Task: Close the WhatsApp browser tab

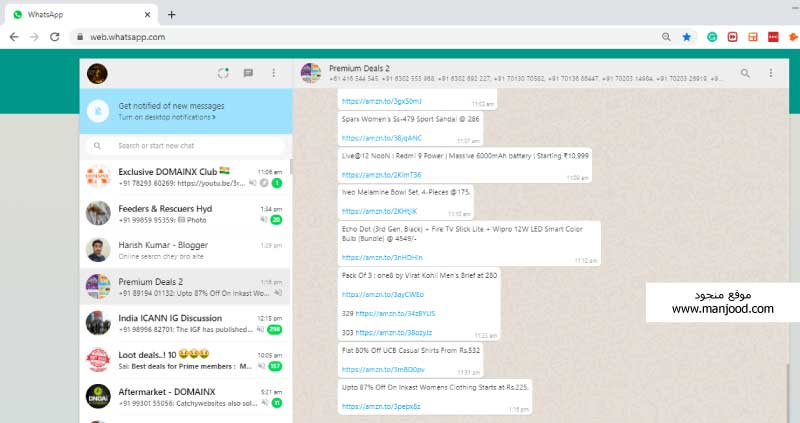Action: (x=147, y=15)
